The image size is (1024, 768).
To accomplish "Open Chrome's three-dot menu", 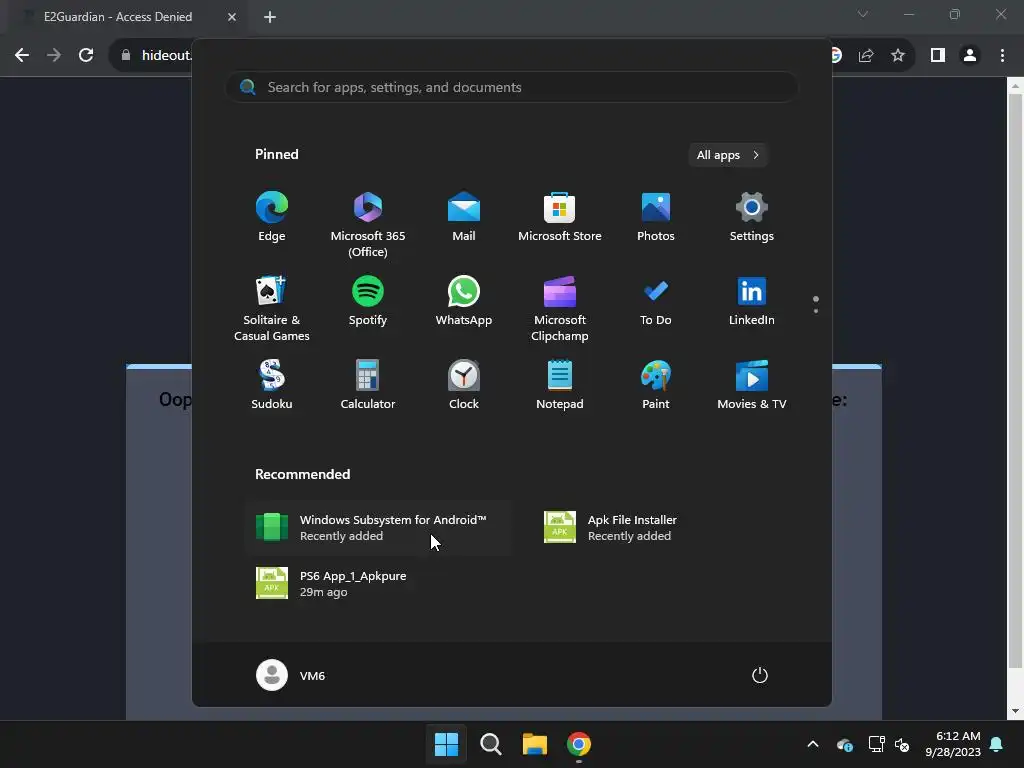I will [1002, 56].
